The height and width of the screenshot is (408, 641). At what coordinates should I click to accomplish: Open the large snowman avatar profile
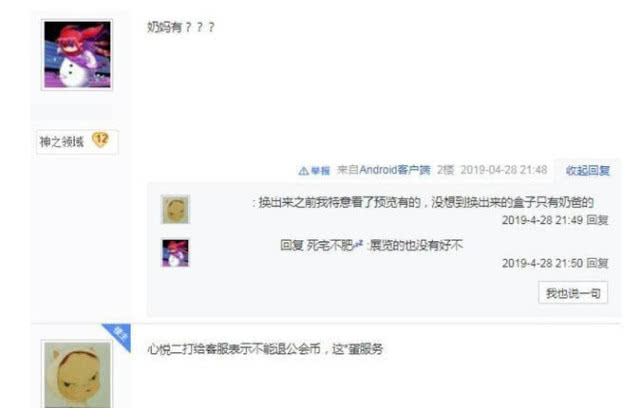pos(77,54)
